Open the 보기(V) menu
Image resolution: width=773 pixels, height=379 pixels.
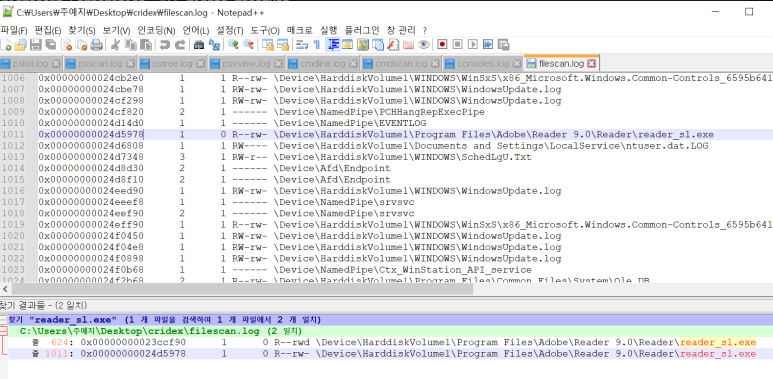pos(116,30)
